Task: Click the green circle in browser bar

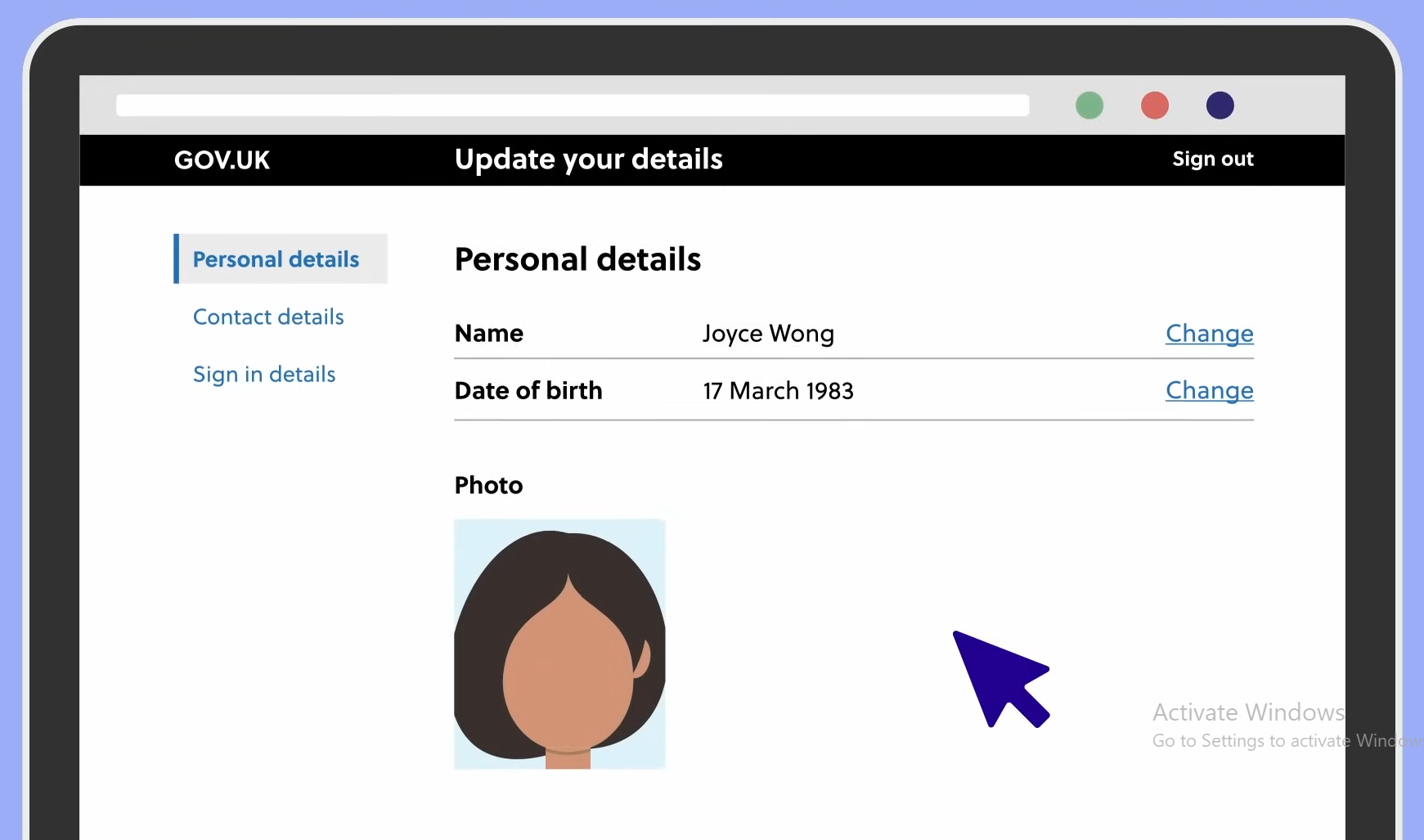Action: click(x=1089, y=106)
